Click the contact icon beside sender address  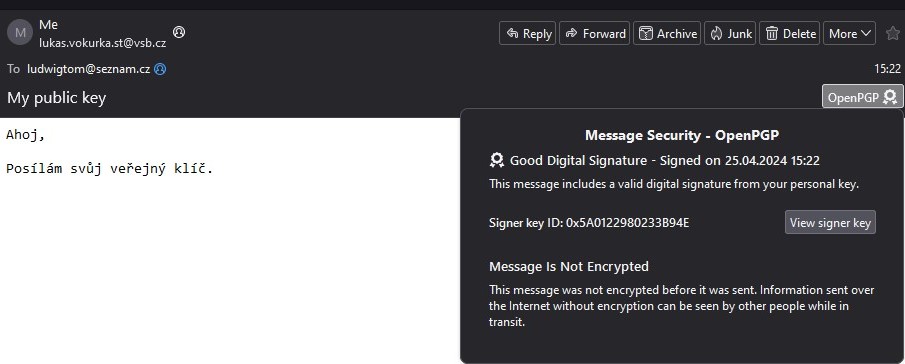coord(179,32)
